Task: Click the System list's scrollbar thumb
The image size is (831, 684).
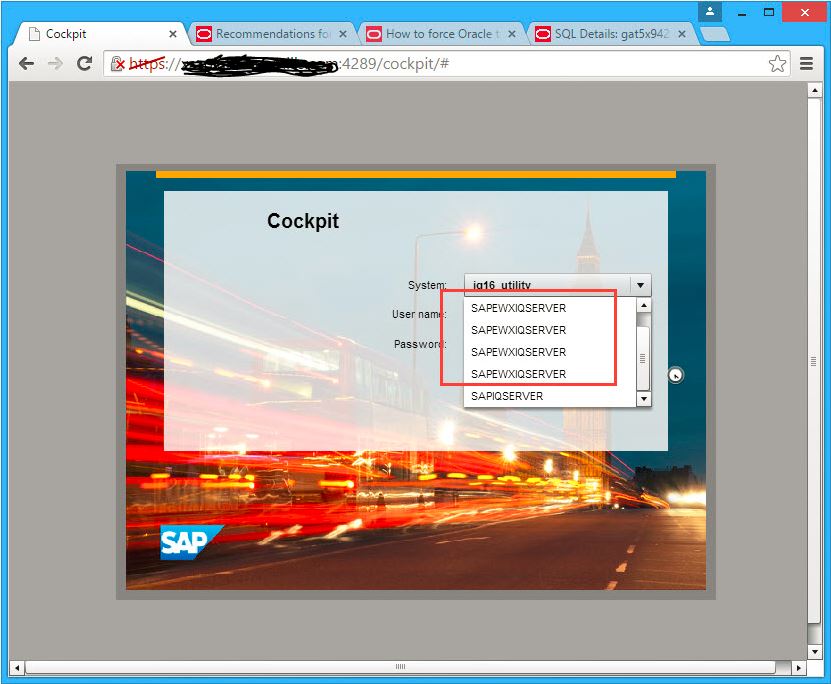Action: pyautogui.click(x=643, y=358)
